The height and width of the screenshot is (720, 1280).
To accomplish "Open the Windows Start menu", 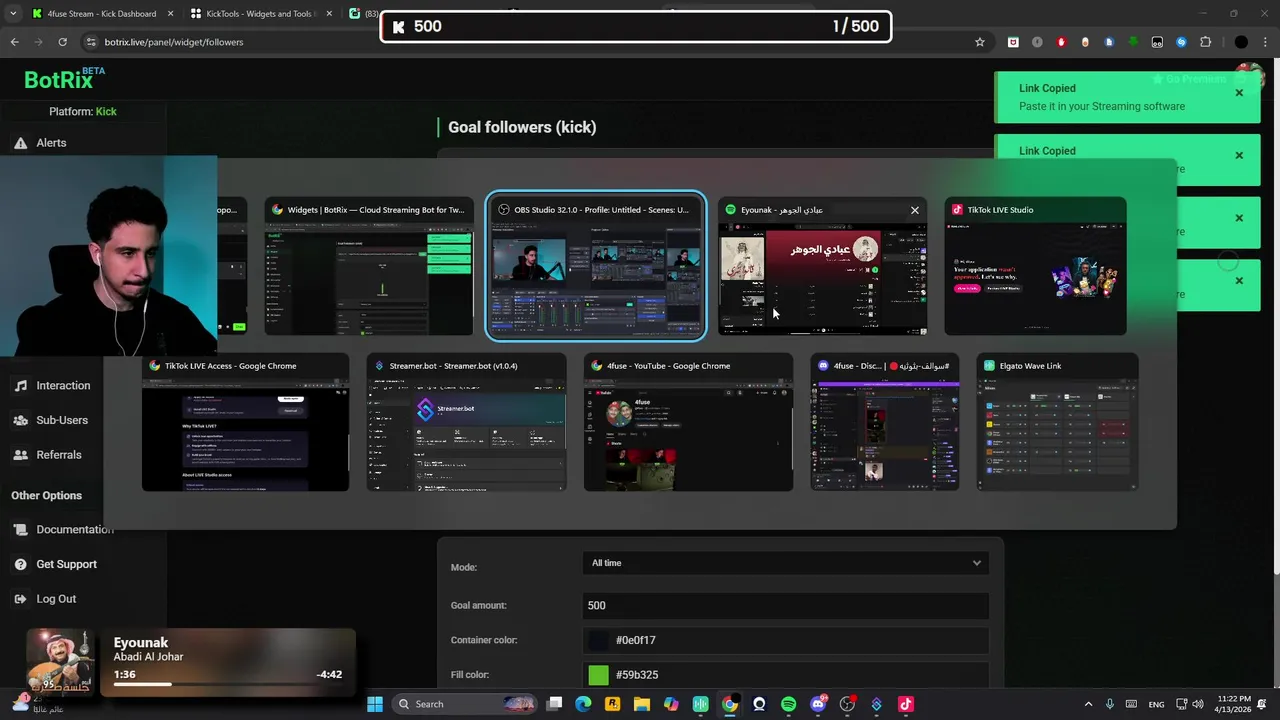I will coord(375,704).
